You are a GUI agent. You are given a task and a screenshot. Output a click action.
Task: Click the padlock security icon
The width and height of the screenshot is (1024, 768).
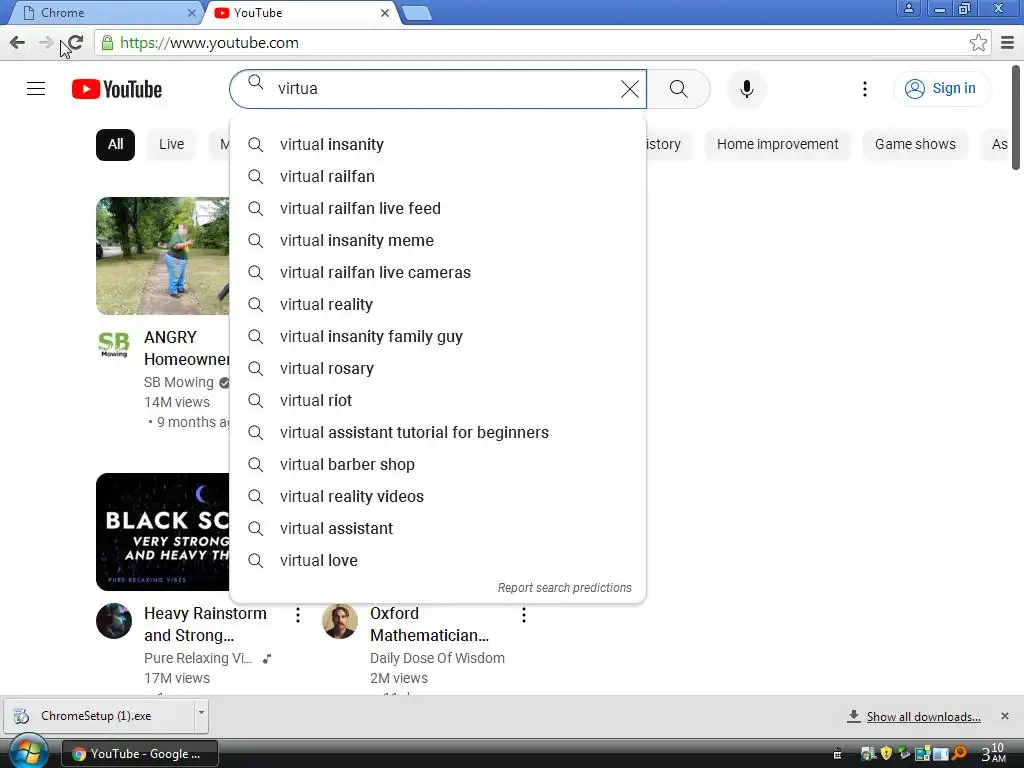tap(107, 43)
